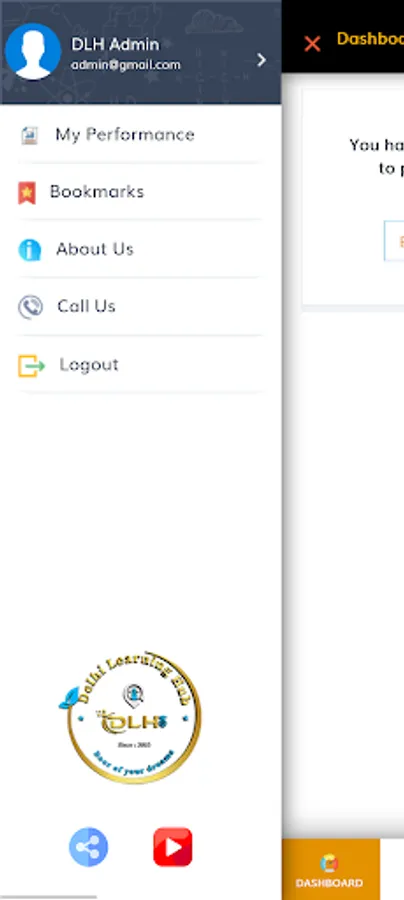Click the admin@gmail.com email address
Screen dimensions: 404x900
[x=126, y=65]
